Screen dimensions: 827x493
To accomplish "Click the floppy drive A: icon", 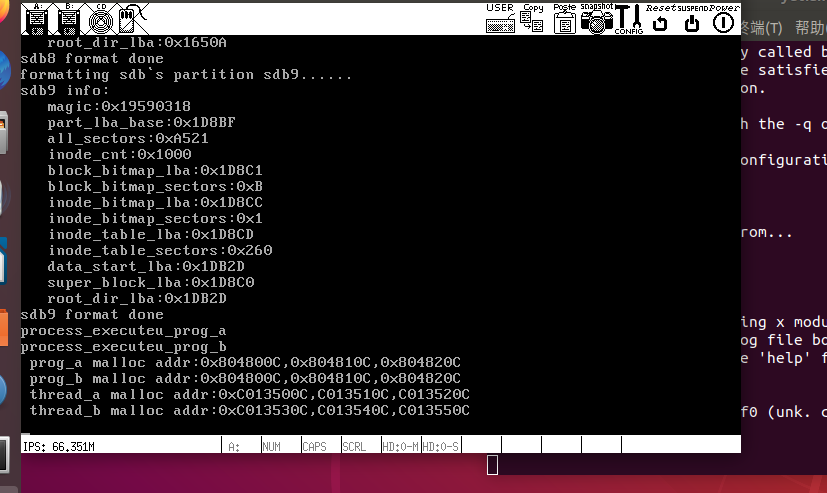I will coord(38,17).
